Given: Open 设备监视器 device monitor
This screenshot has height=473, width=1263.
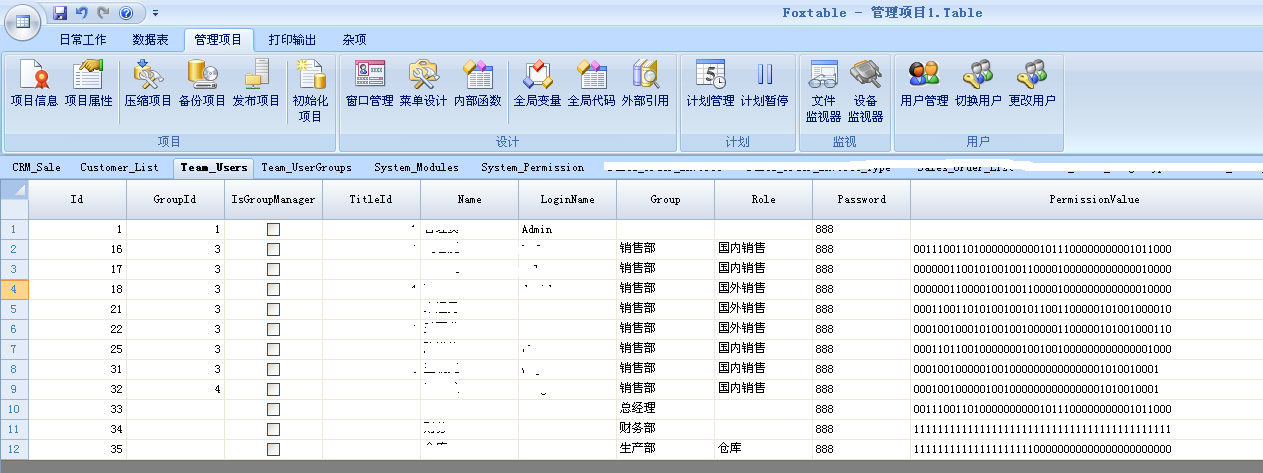Looking at the screenshot, I should click(865, 90).
